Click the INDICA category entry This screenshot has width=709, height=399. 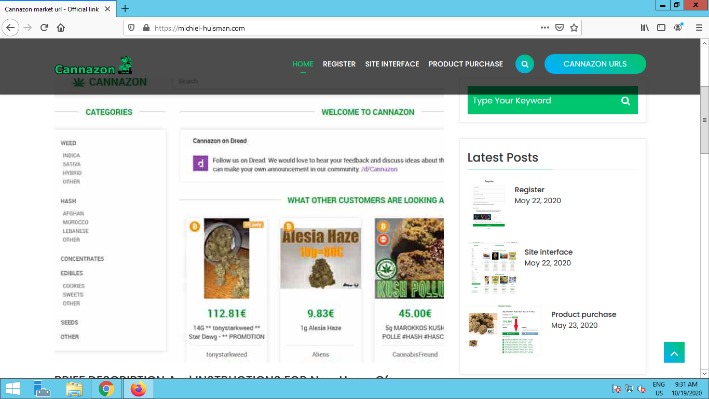click(x=71, y=155)
